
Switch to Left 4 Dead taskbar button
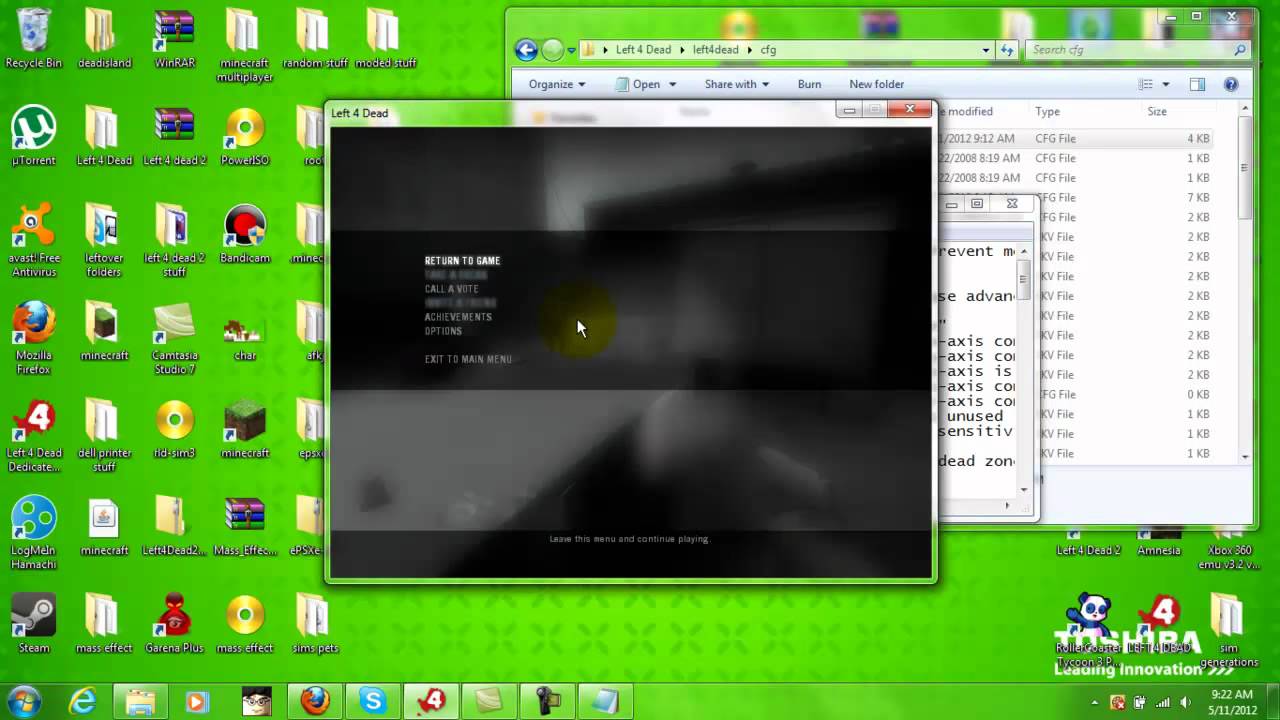tap(431, 702)
